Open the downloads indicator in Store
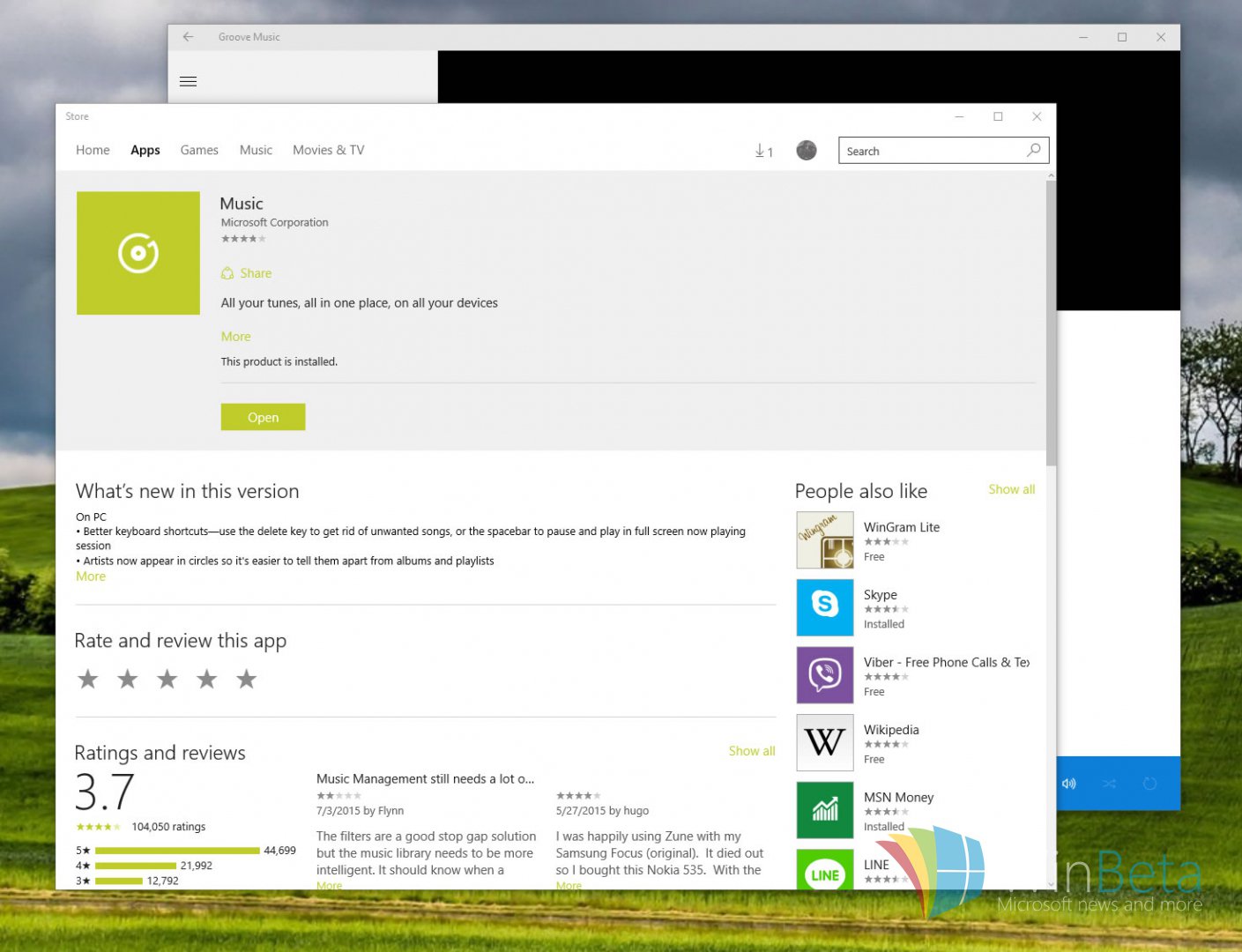The width and height of the screenshot is (1242, 952). click(763, 152)
